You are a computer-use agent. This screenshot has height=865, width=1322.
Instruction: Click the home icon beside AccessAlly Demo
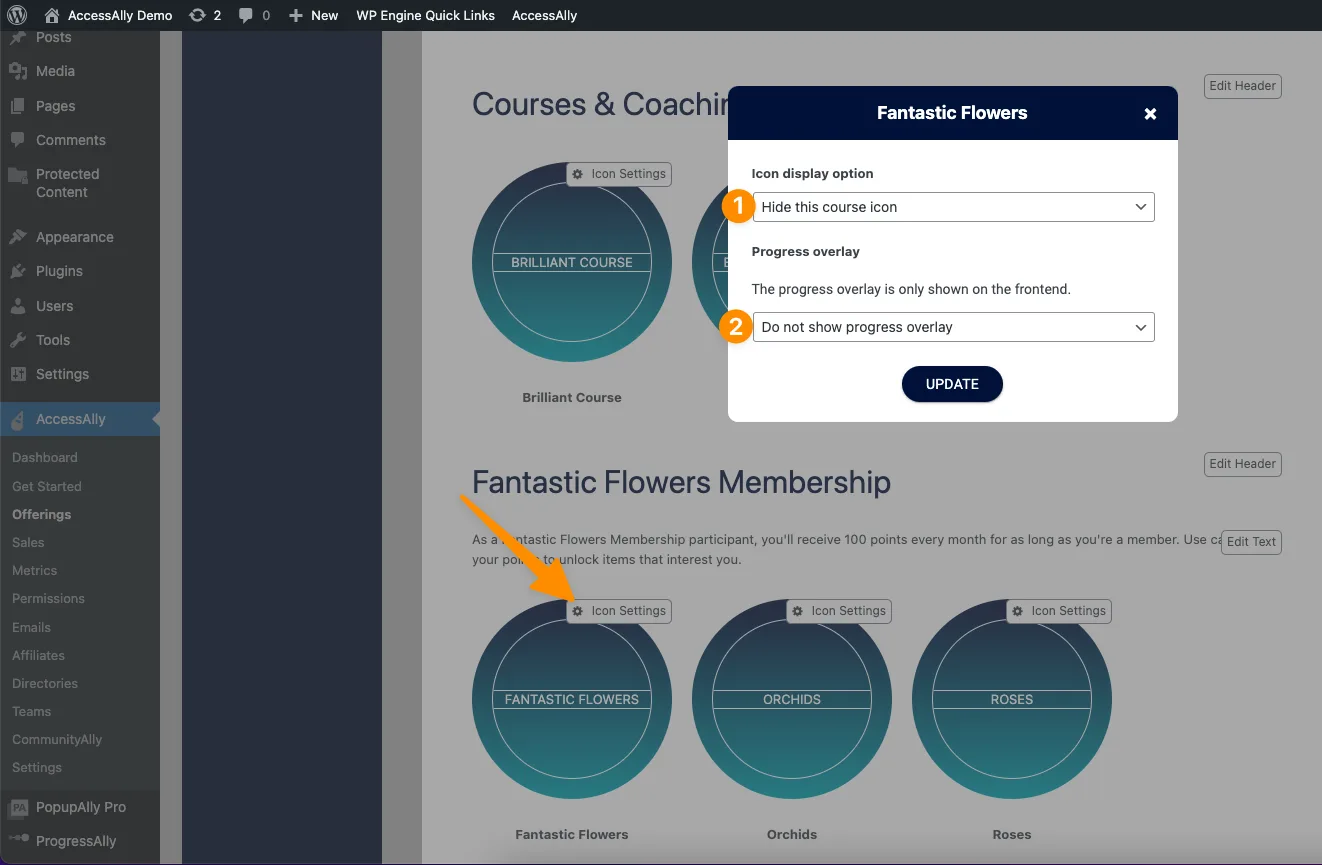[52, 15]
